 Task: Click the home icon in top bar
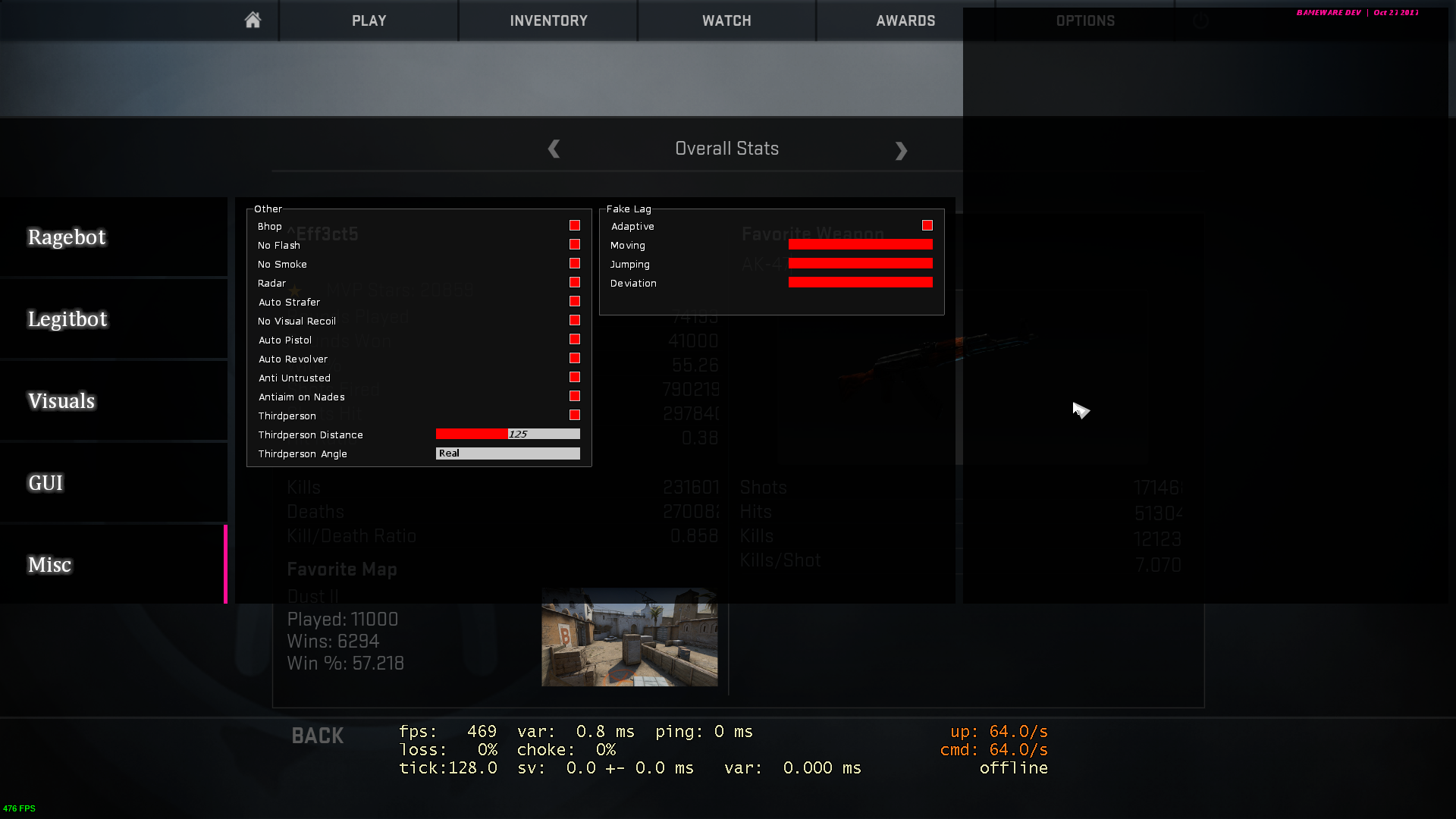click(253, 20)
